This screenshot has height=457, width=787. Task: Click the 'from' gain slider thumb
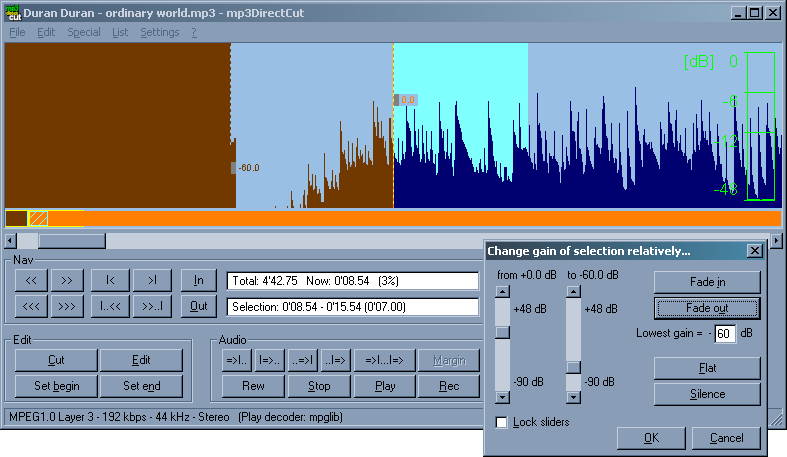(x=502, y=333)
